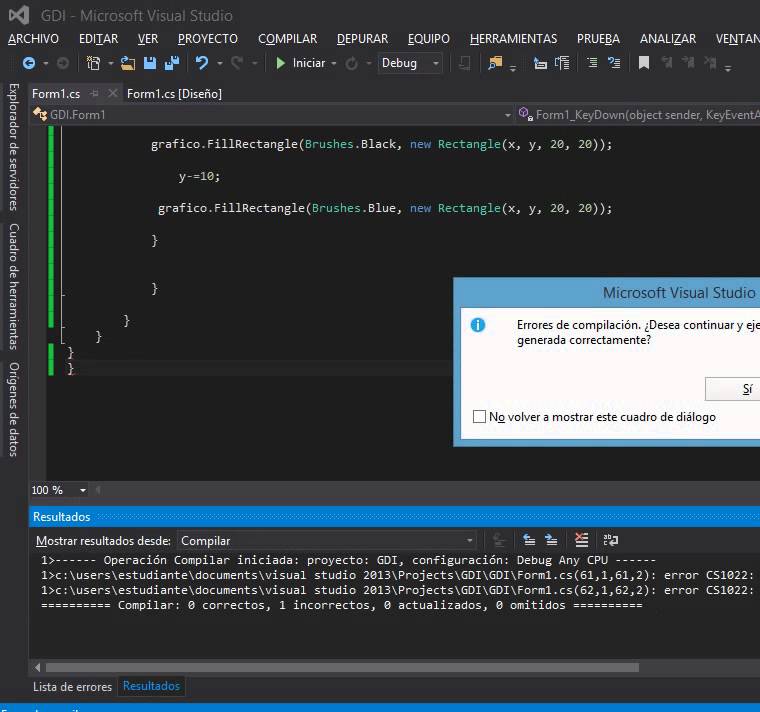Switch to Form1.cs [Diseño] tab
This screenshot has width=760, height=712.
[174, 94]
